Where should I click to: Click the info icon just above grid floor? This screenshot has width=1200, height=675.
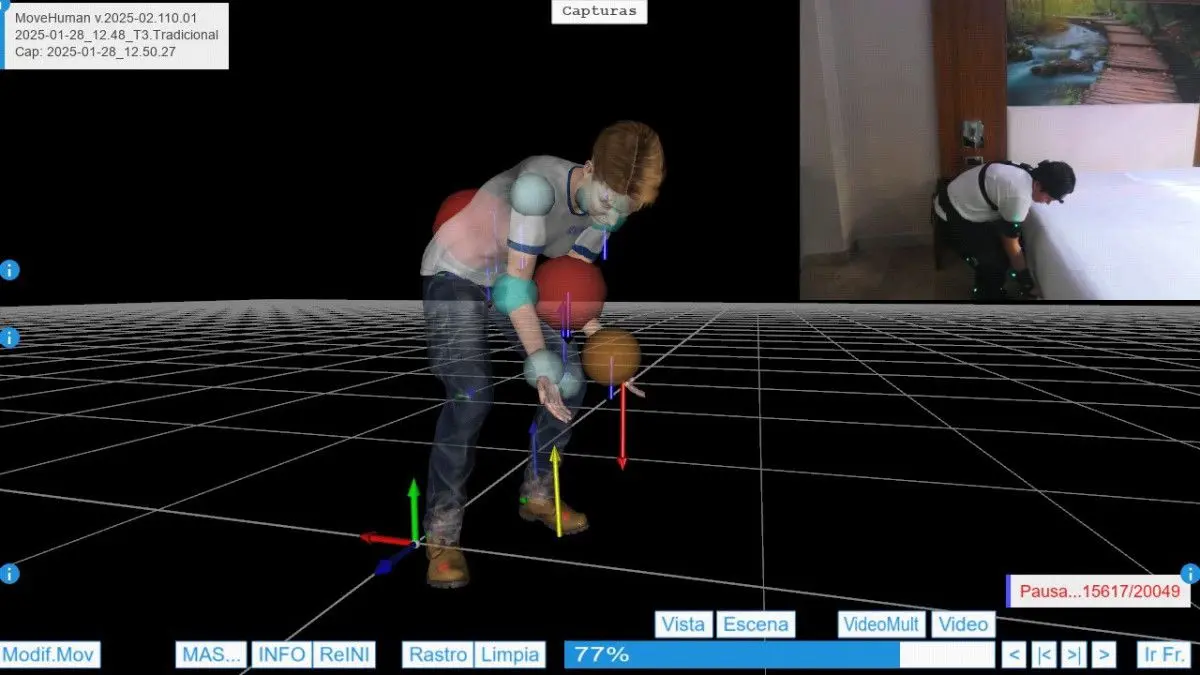point(10,338)
